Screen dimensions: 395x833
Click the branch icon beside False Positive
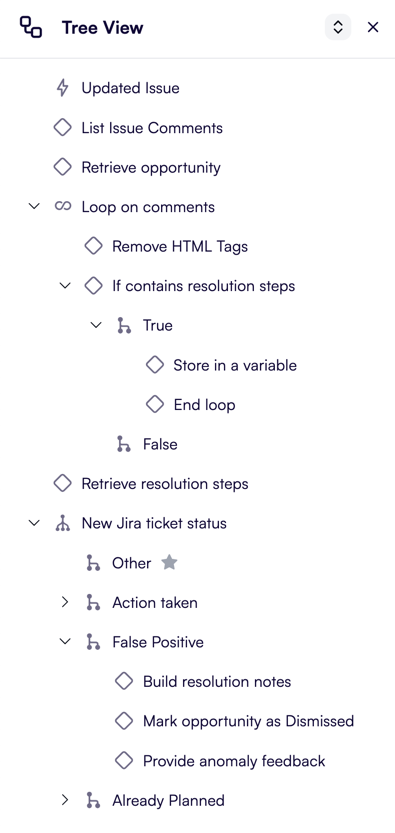[93, 642]
